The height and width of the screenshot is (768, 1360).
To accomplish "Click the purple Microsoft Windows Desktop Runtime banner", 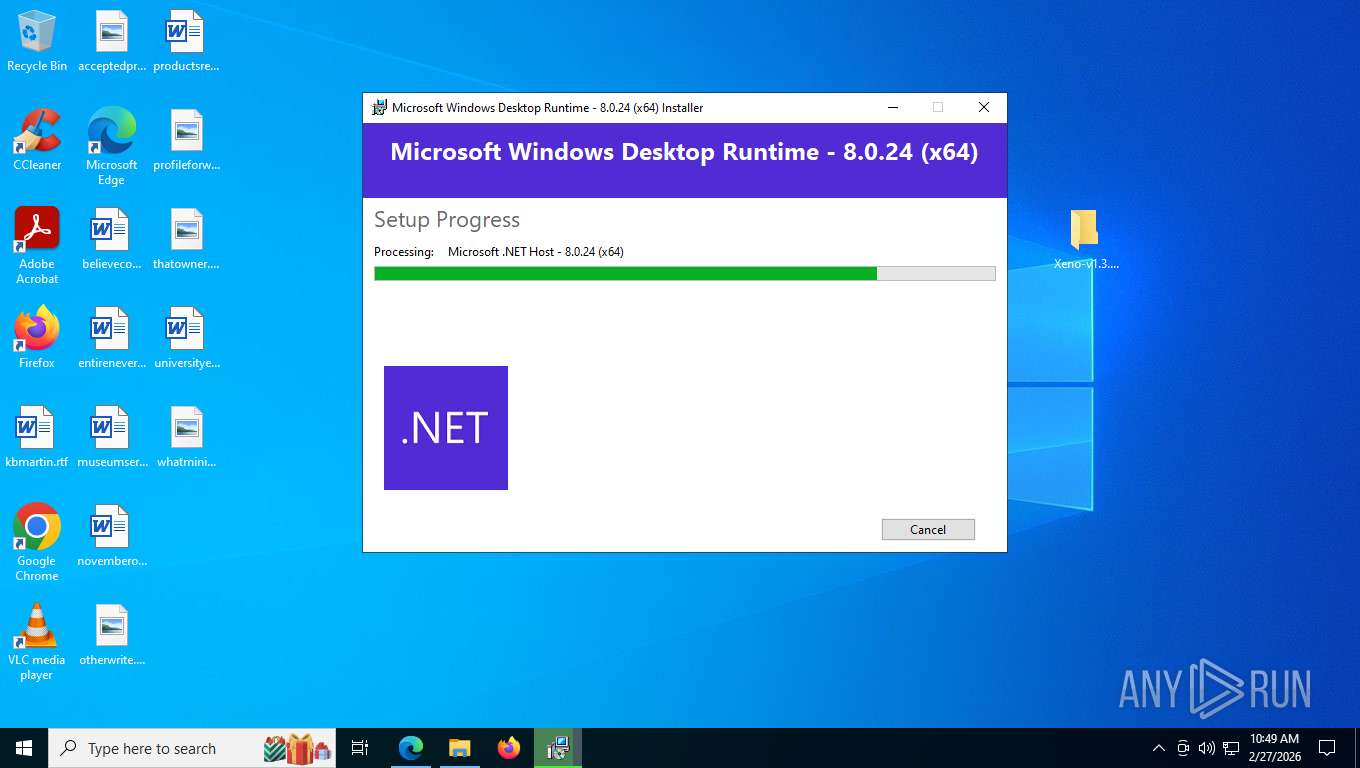I will 685,160.
